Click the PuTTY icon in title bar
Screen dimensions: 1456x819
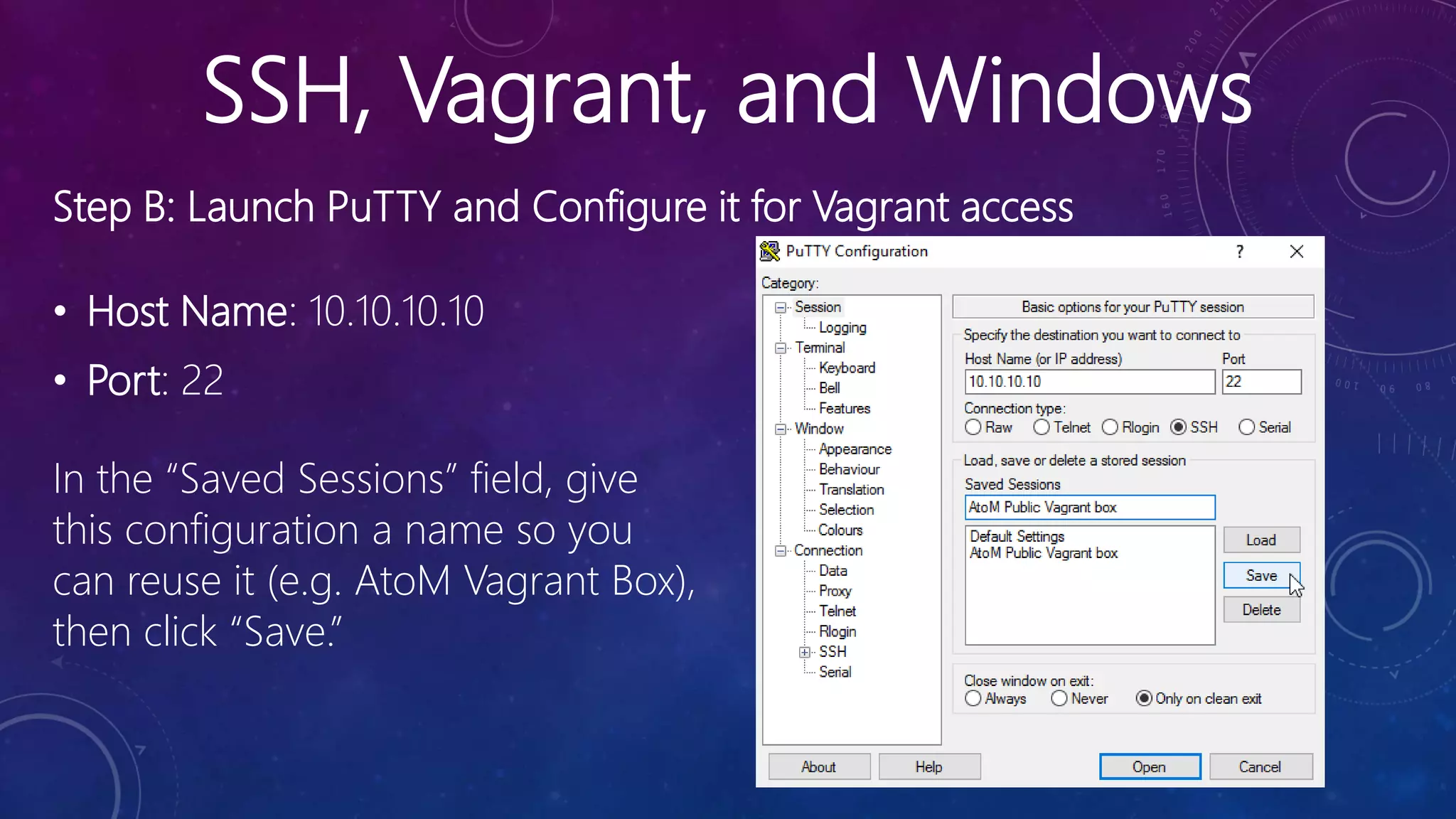tap(770, 251)
